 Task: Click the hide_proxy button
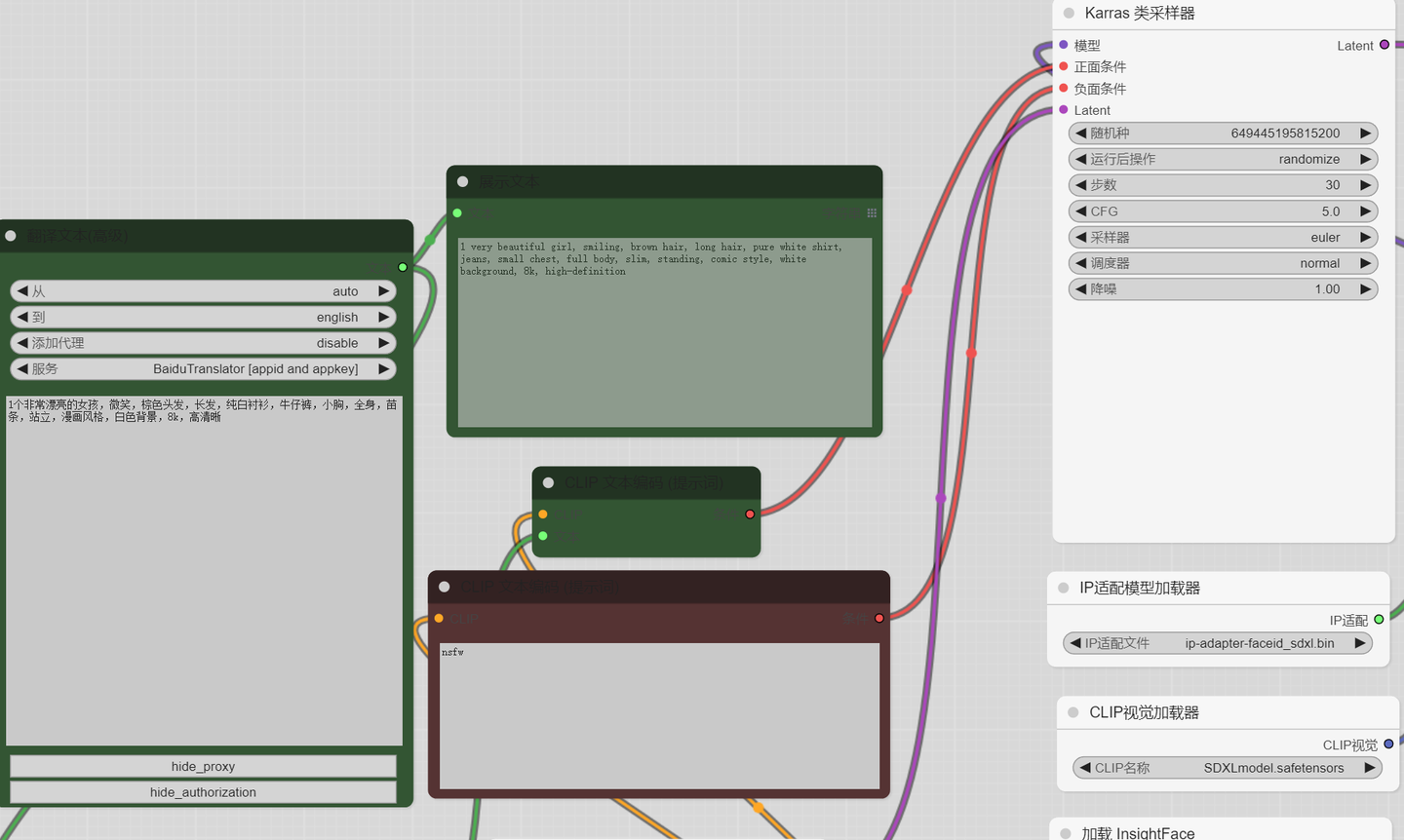(203, 766)
